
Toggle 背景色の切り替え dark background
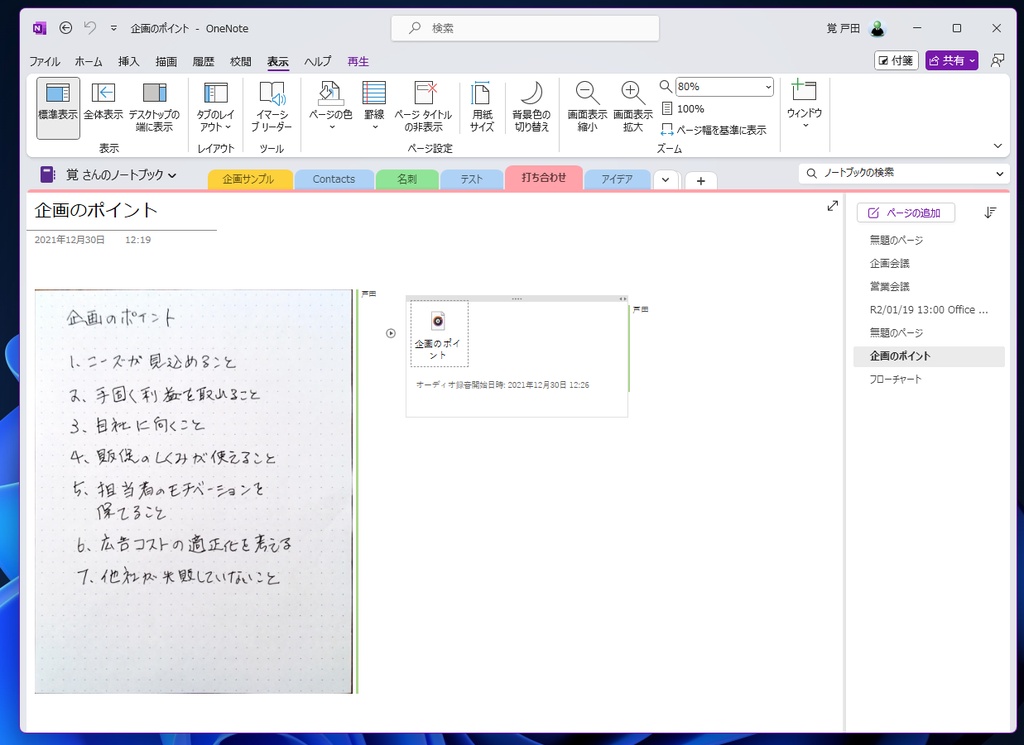(x=532, y=108)
